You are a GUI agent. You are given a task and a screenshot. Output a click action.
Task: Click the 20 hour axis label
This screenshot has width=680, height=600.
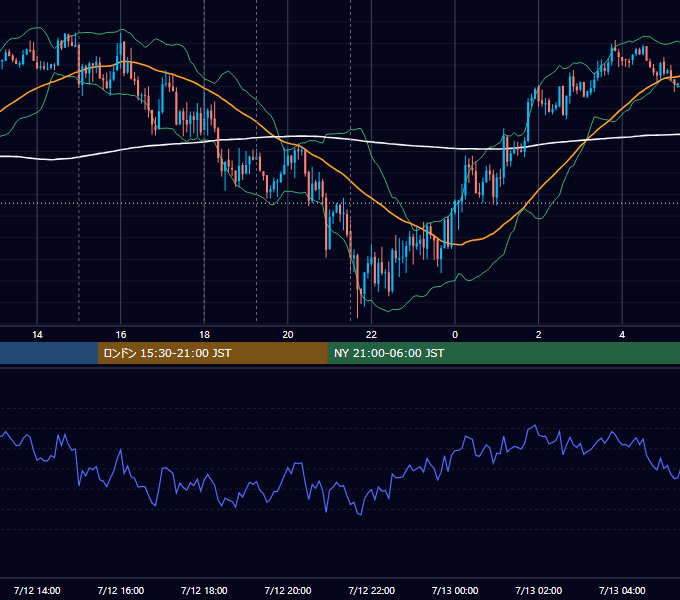click(288, 335)
